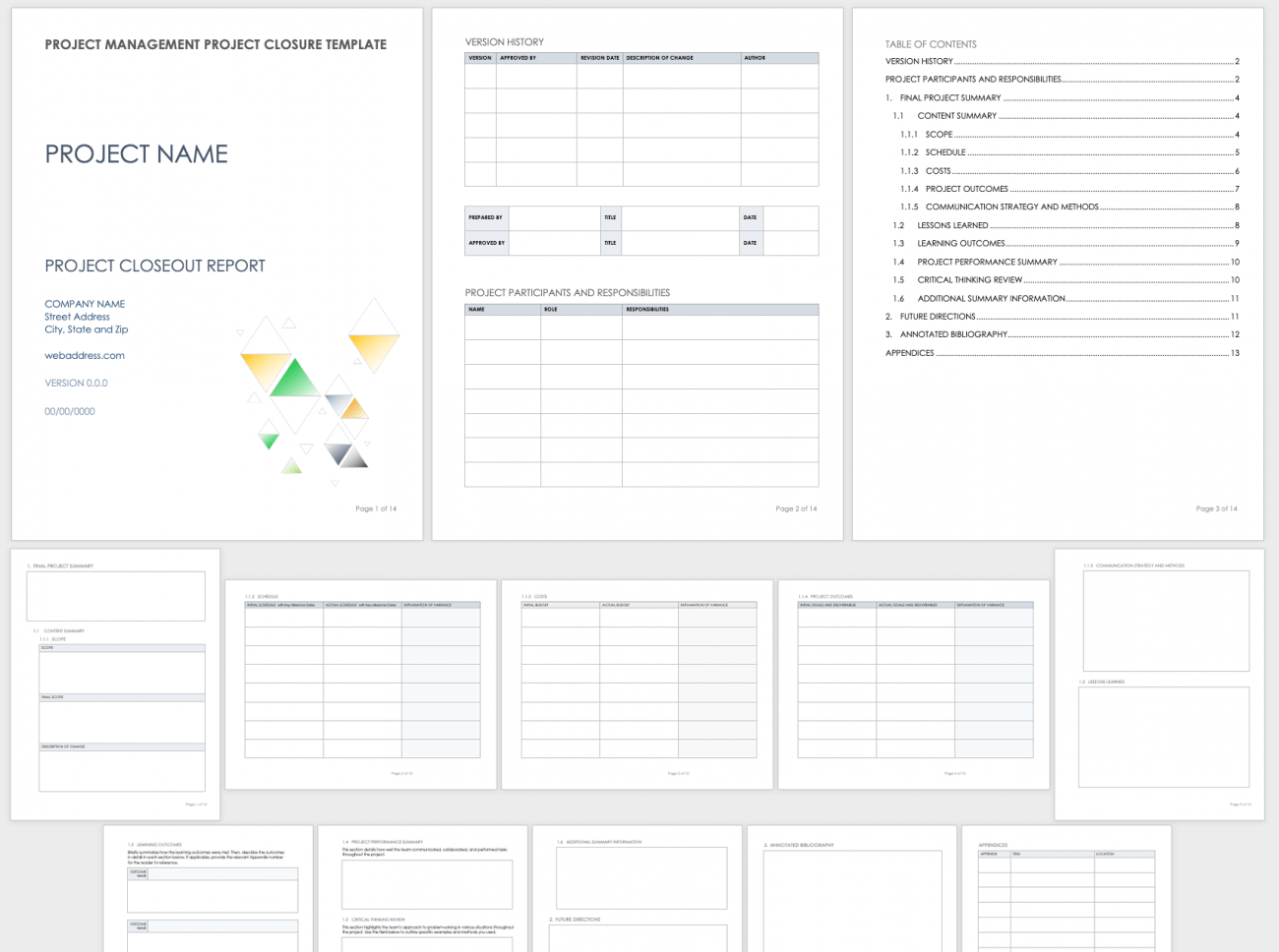Image resolution: width=1279 pixels, height=952 pixels.
Task: Click the VERSION HISTORY heading on page 2
Action: coord(505,42)
